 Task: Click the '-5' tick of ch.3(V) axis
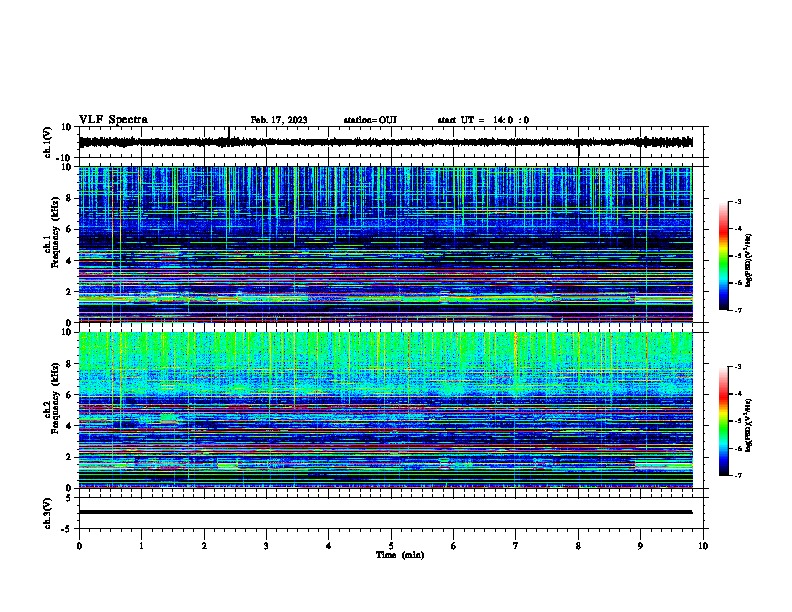pos(68,529)
